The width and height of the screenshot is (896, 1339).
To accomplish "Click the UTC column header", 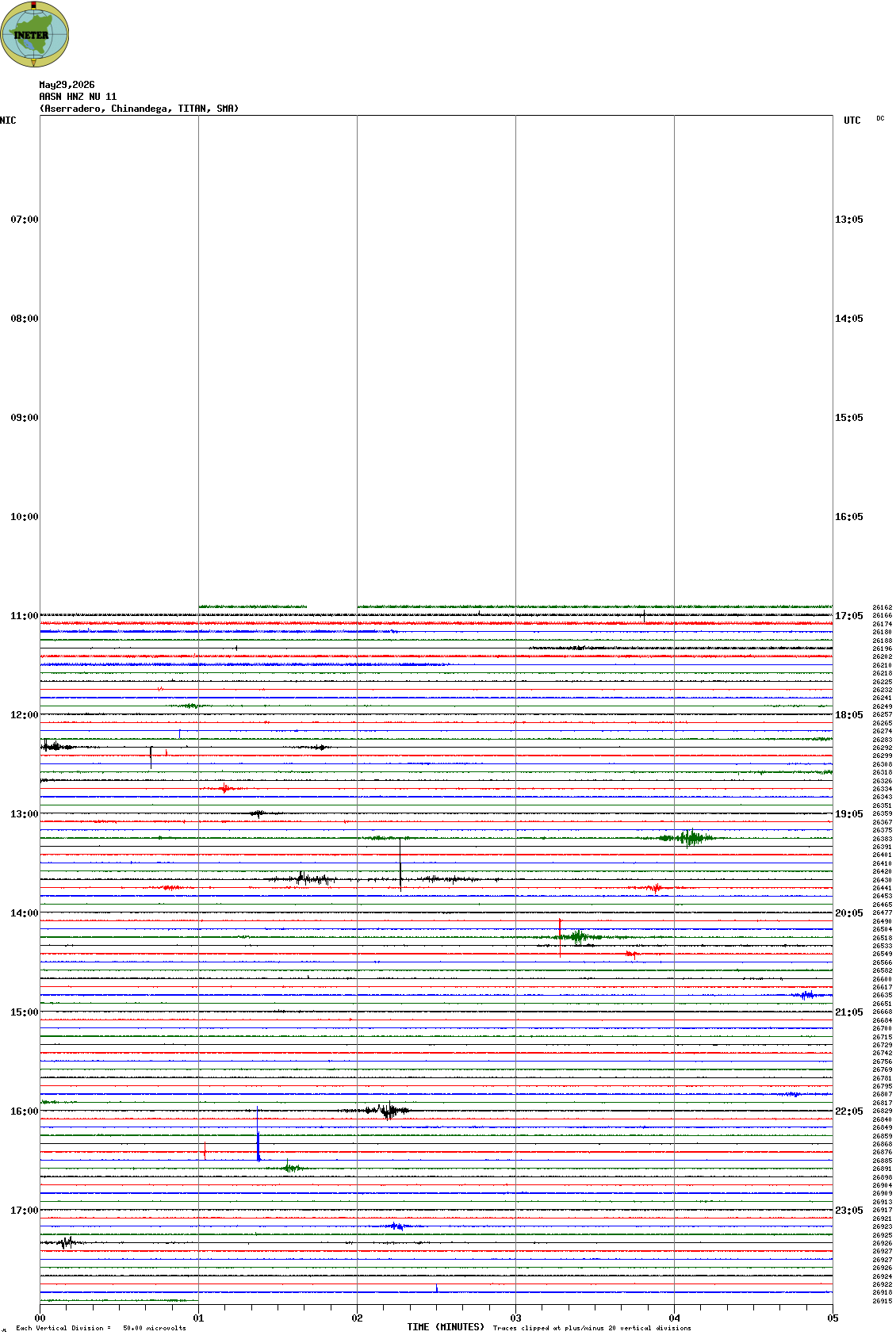I will [x=852, y=121].
